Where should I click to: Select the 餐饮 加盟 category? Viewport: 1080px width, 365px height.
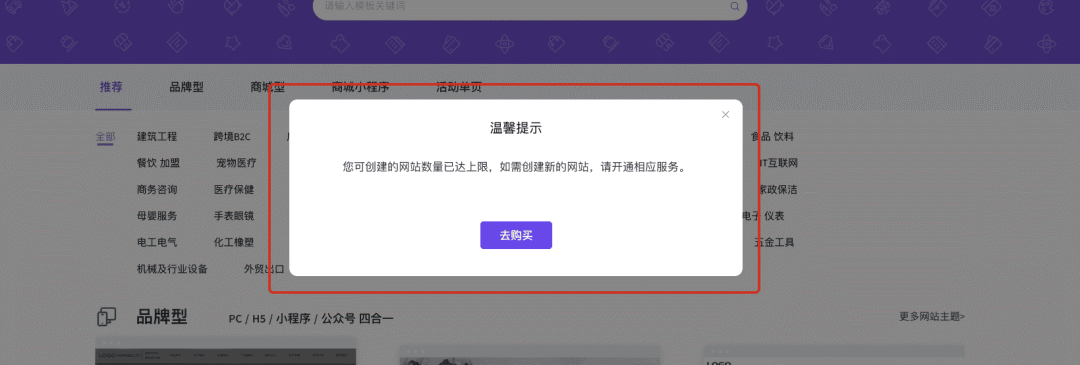(x=158, y=163)
